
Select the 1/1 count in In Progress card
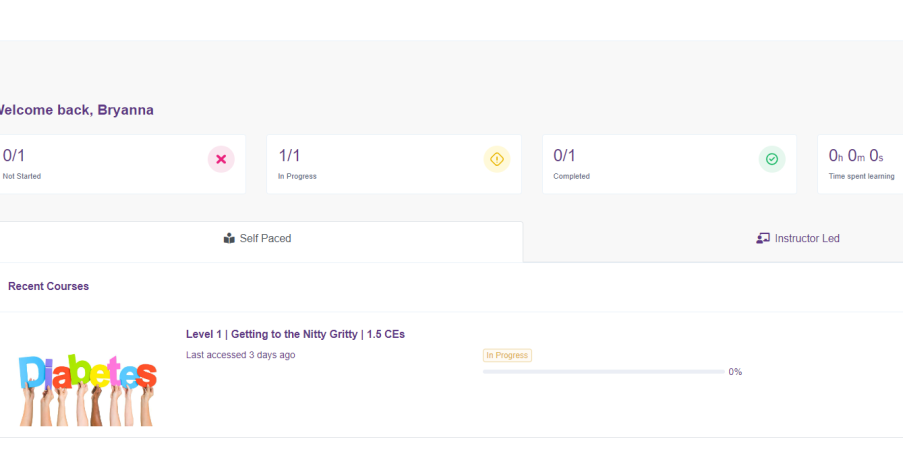tap(289, 155)
